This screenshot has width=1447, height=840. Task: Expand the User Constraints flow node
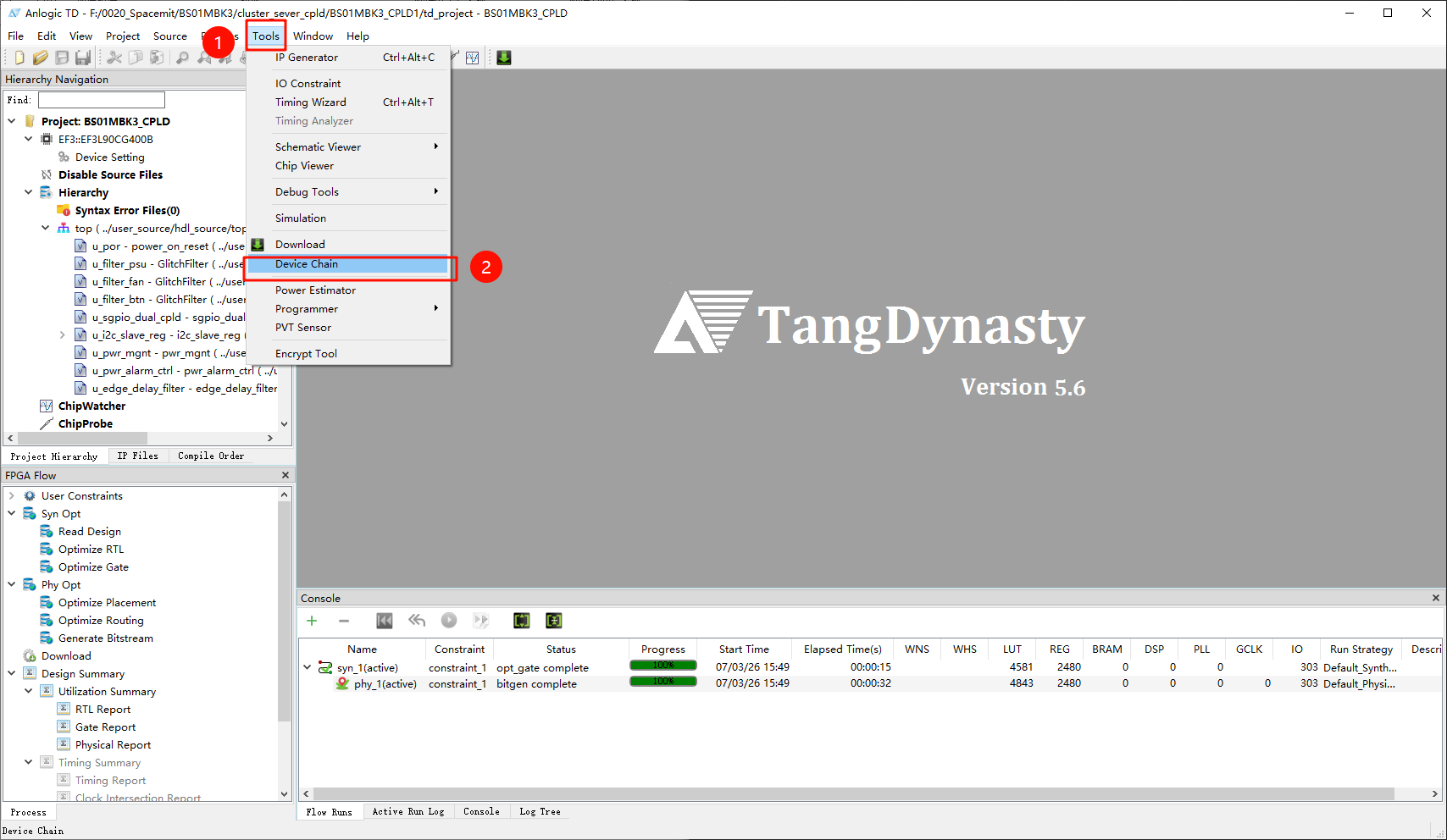pos(12,496)
